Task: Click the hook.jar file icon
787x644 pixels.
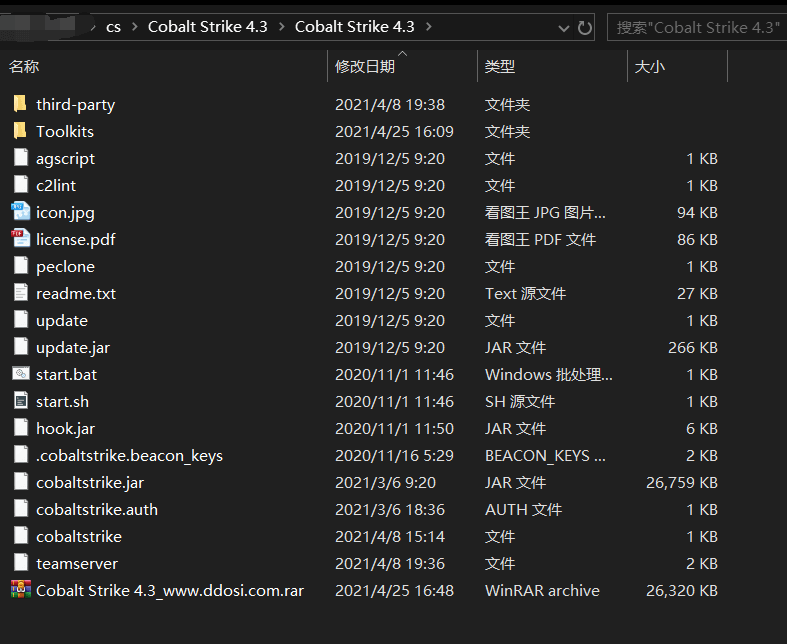Action: (x=21, y=428)
